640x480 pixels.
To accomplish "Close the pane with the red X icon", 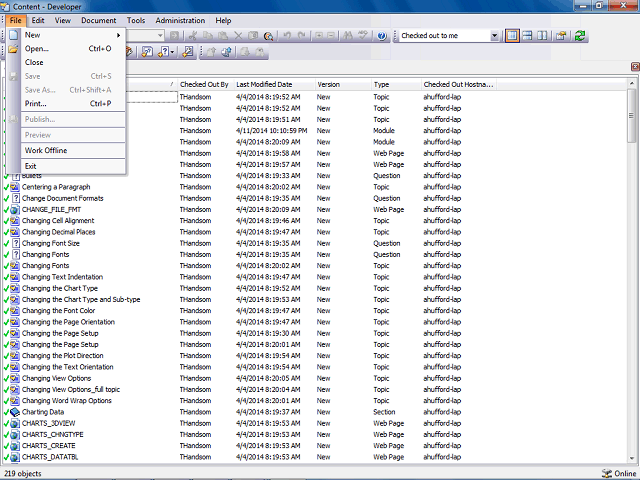I will 635,67.
